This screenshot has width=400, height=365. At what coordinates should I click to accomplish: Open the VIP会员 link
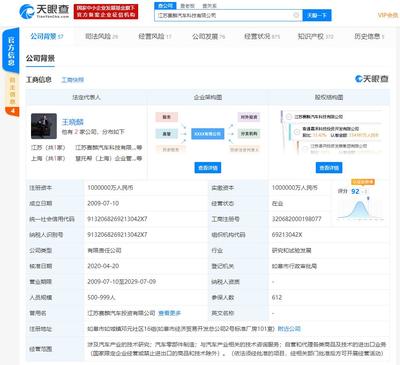(388, 15)
